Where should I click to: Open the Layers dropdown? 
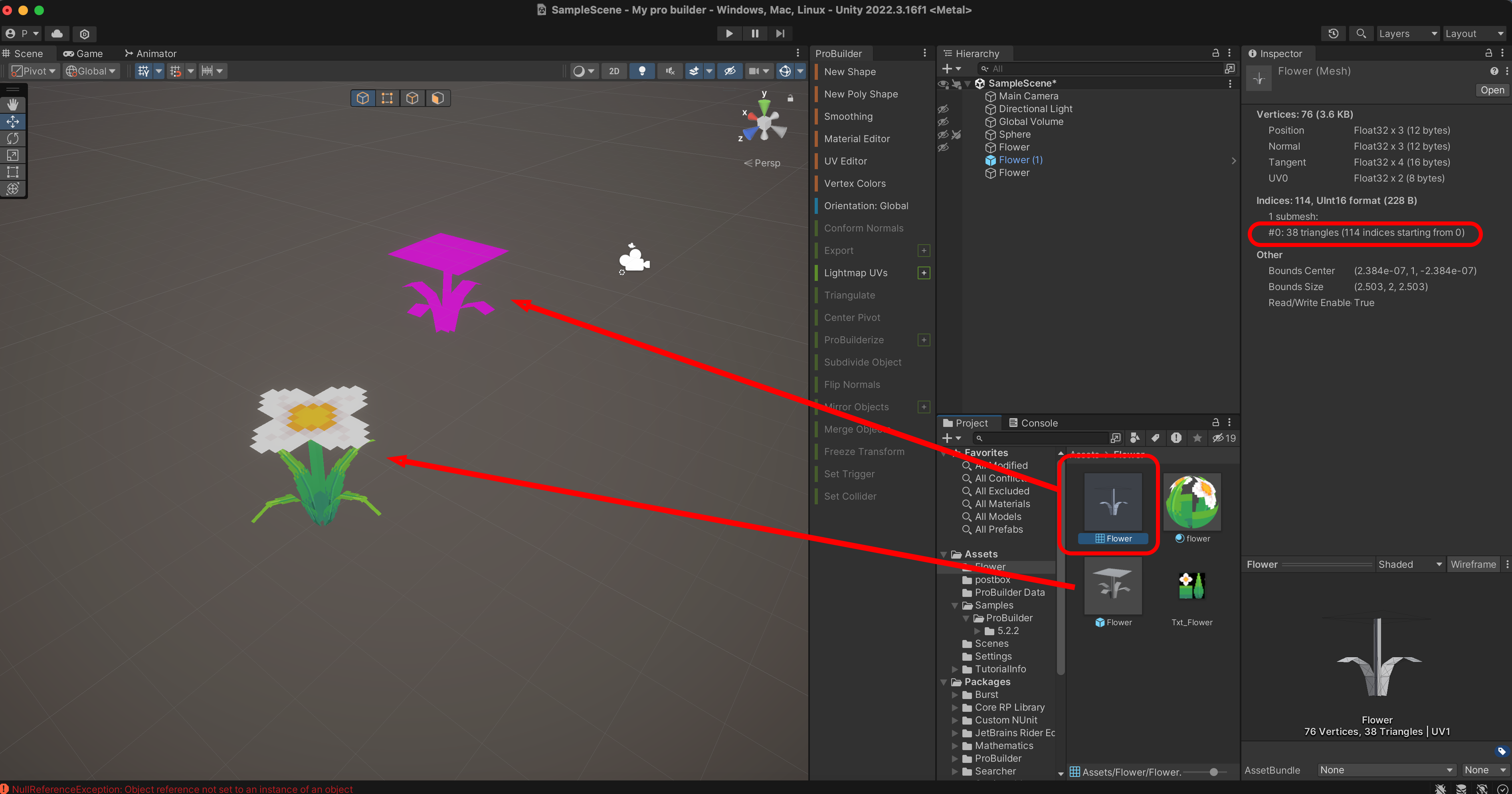[1407, 34]
